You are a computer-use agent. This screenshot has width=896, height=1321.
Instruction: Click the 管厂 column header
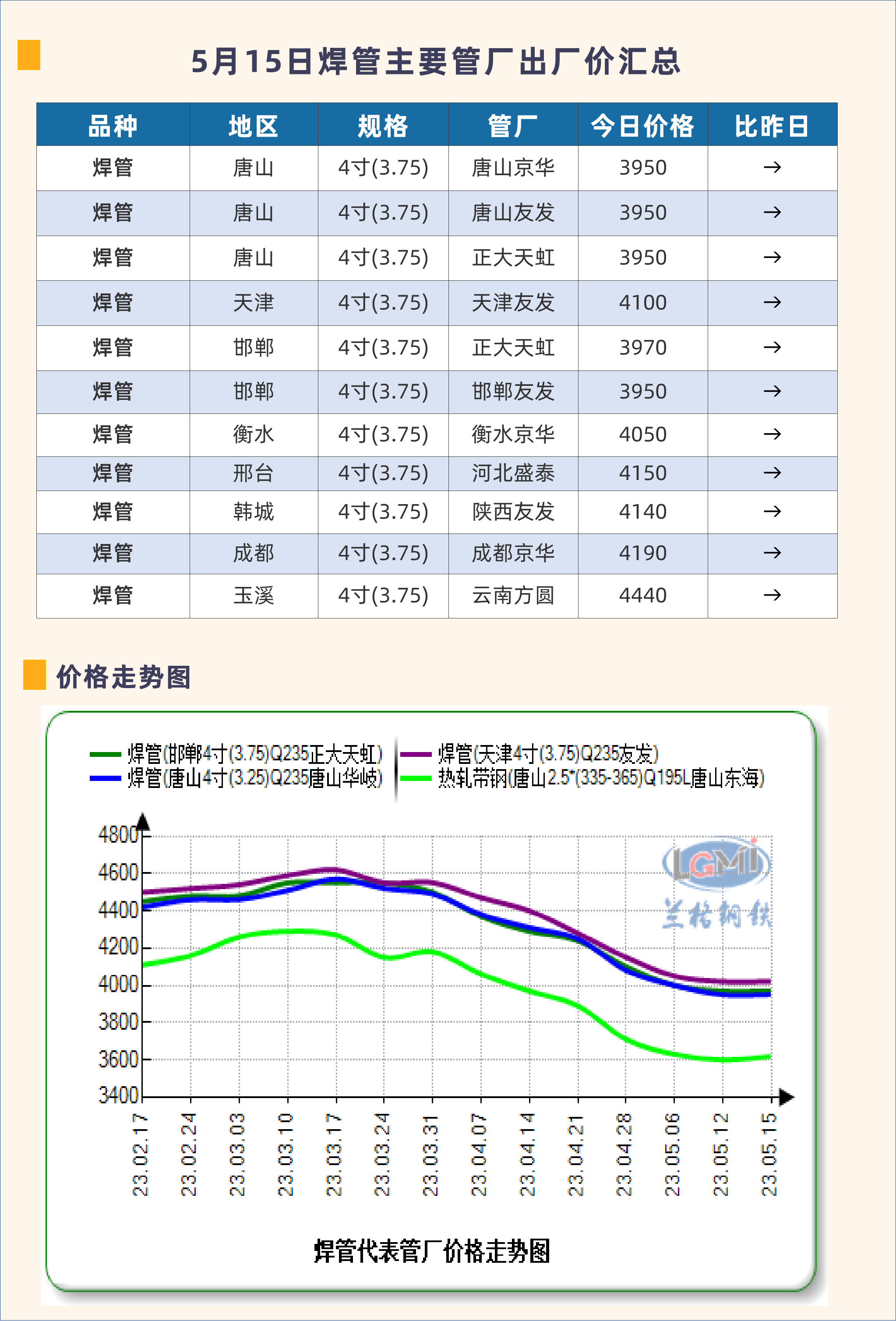pyautogui.click(x=512, y=126)
